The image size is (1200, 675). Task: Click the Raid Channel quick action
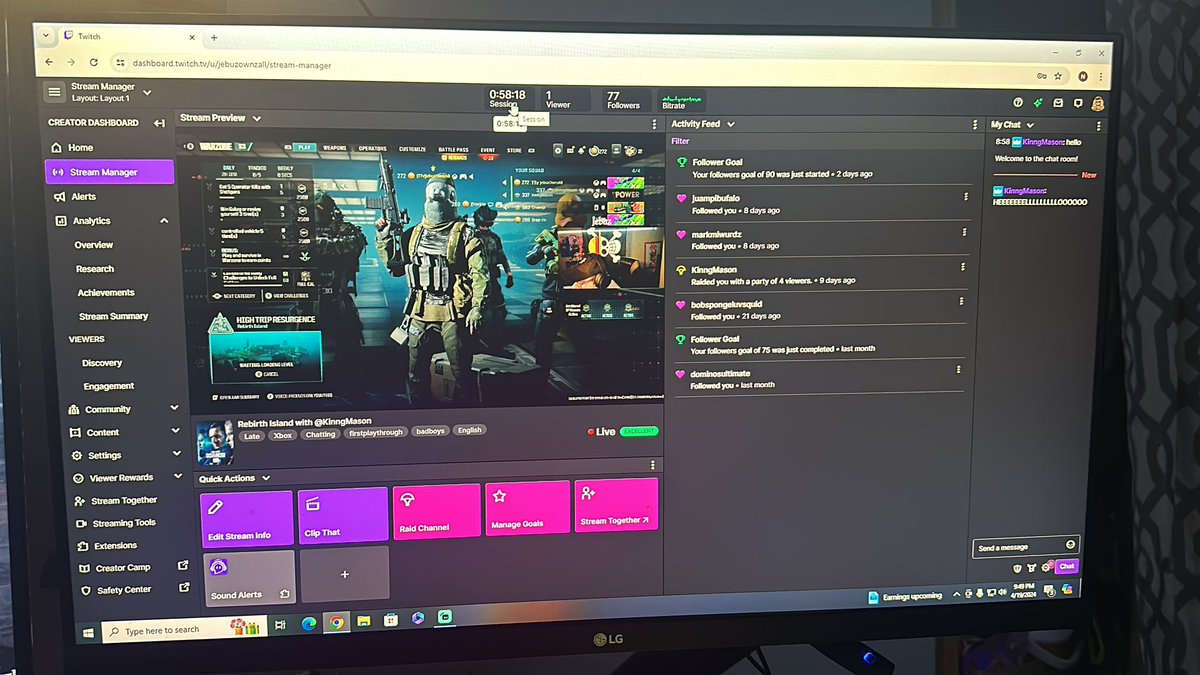pyautogui.click(x=437, y=512)
